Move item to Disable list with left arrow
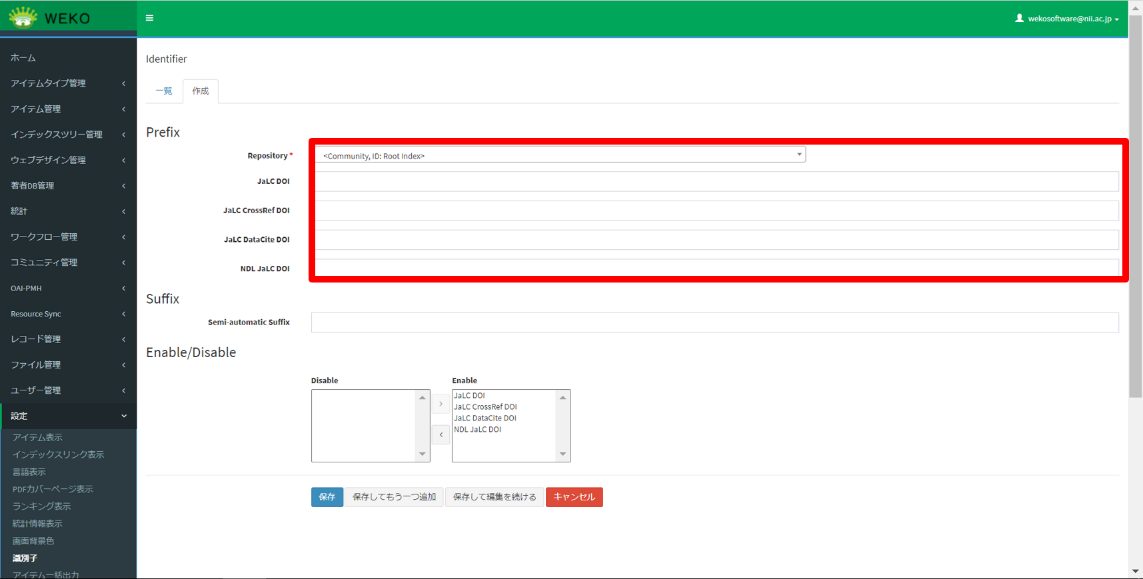This screenshot has width=1143, height=579. pos(441,435)
